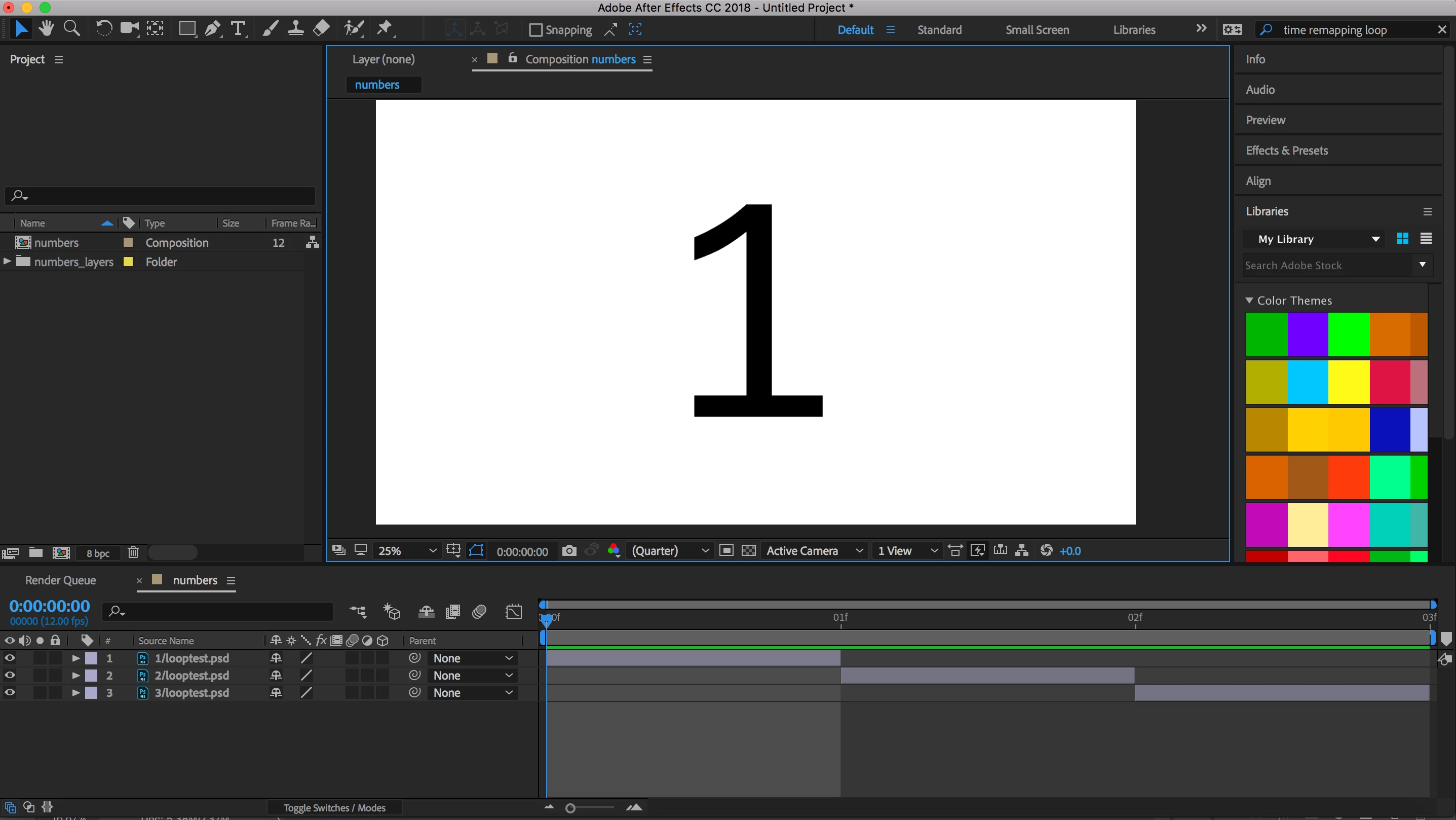Screen dimensions: 1456x820
Task: Click Toggle Switches / Modes button
Action: (x=334, y=807)
